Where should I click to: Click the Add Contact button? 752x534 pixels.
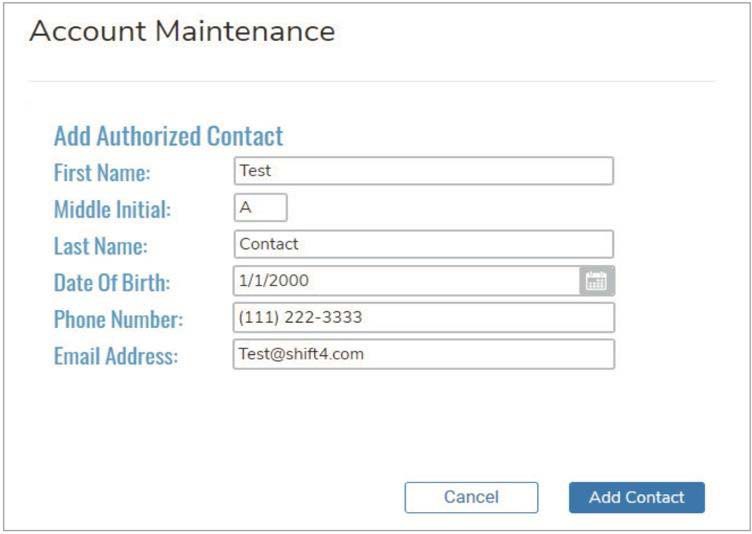(x=636, y=497)
